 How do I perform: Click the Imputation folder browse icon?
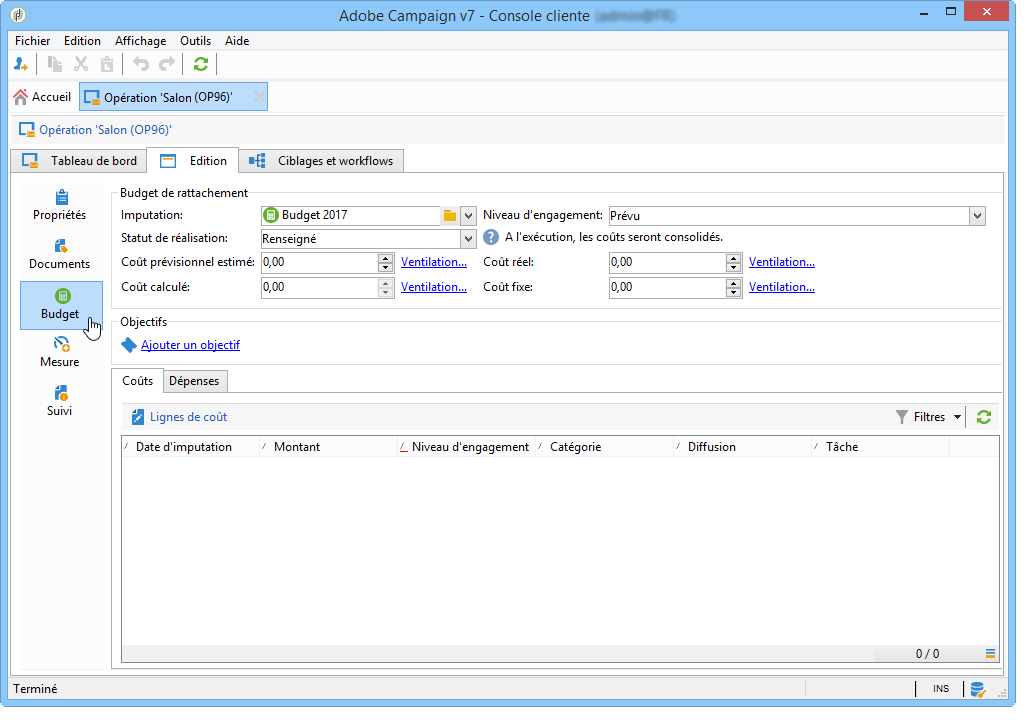450,215
